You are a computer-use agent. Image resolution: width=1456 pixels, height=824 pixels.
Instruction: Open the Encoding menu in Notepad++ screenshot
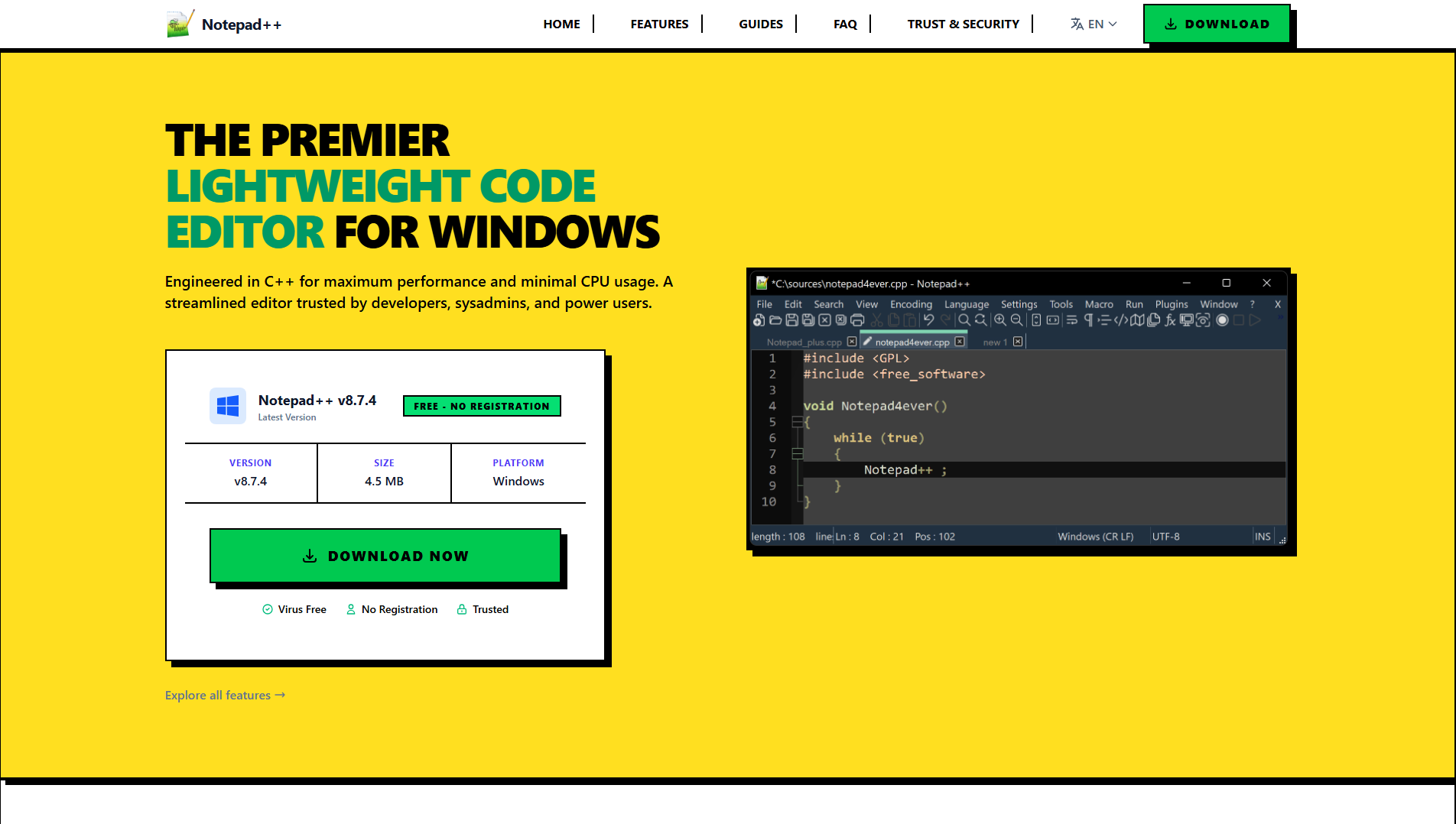click(911, 304)
